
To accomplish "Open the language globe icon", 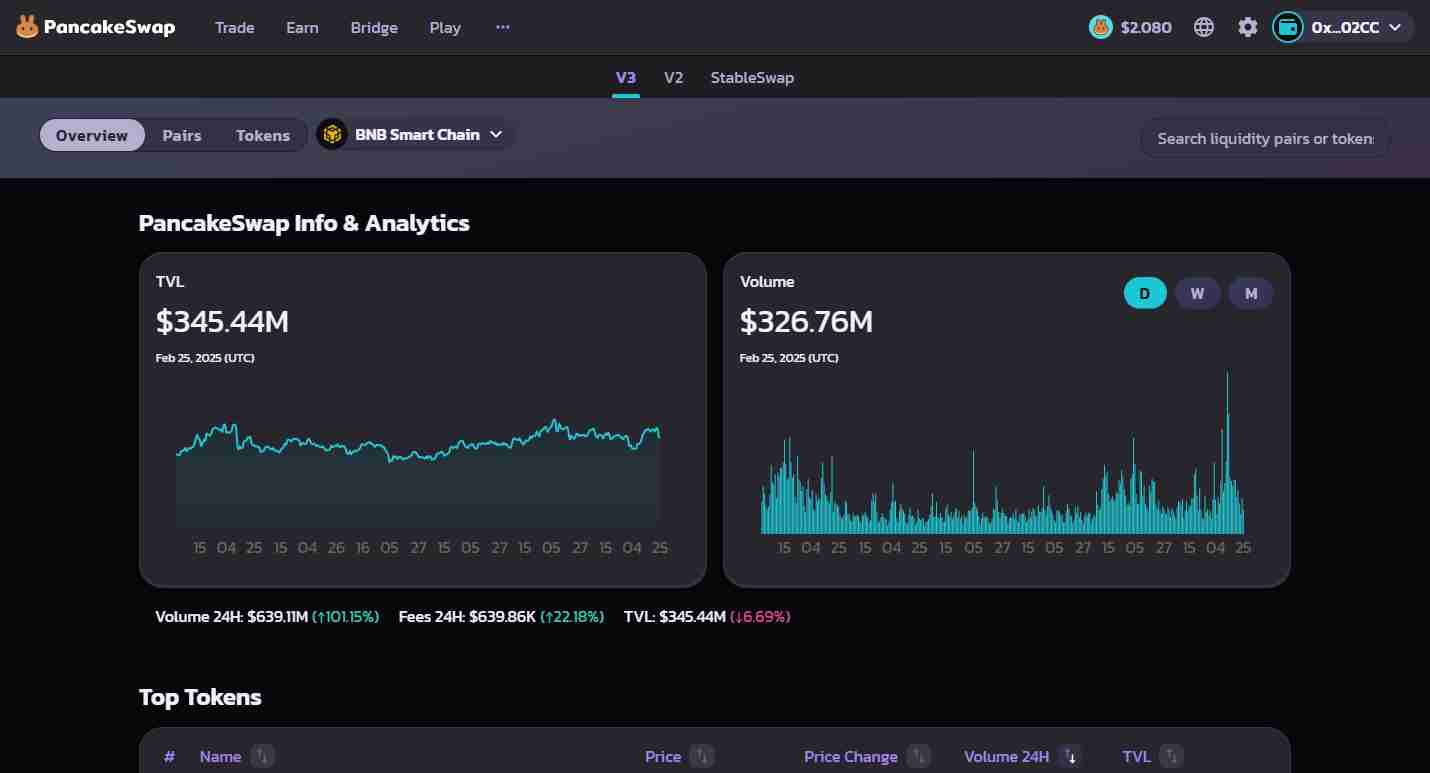I will tap(1204, 27).
